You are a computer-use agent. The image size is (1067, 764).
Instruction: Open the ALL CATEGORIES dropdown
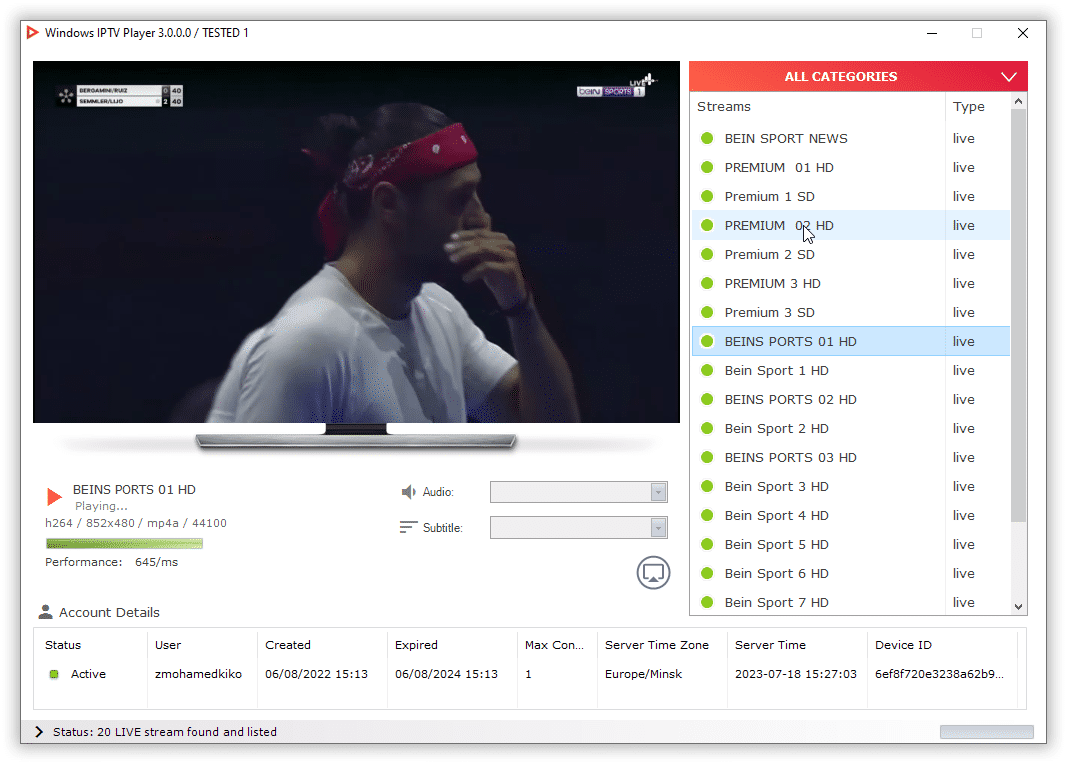pos(858,76)
